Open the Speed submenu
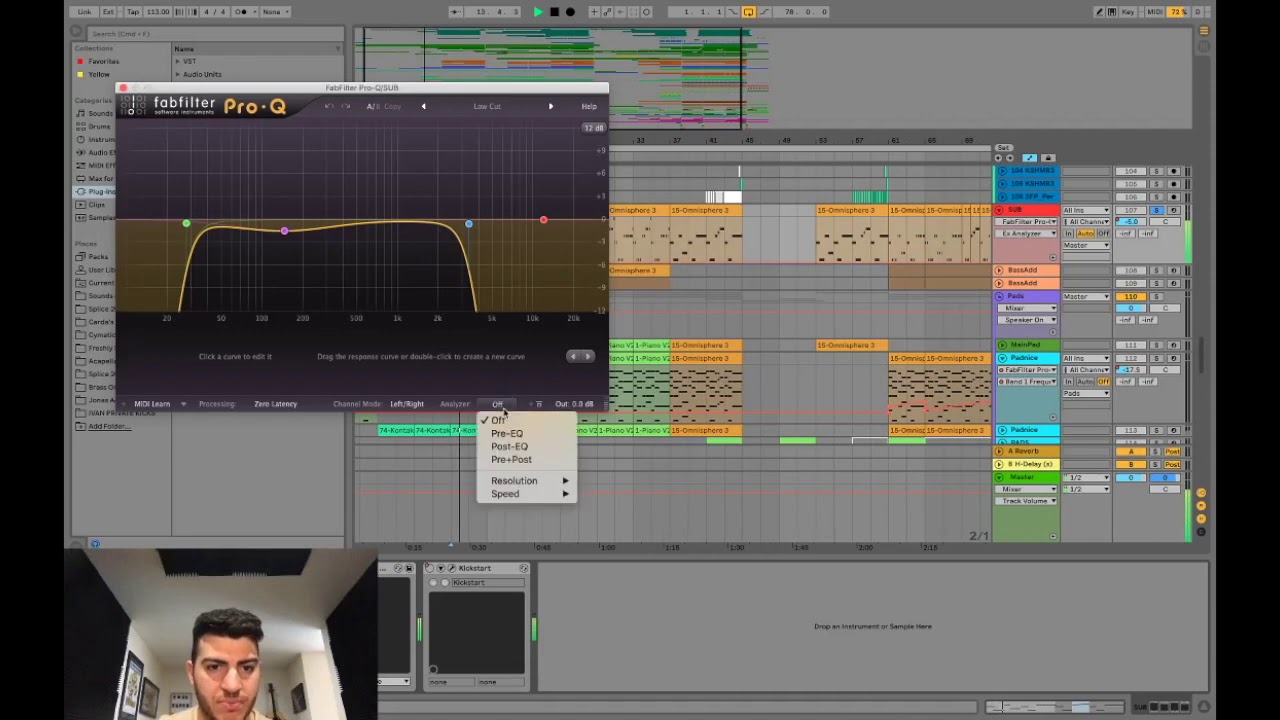This screenshot has height=720, width=1280. click(528, 494)
